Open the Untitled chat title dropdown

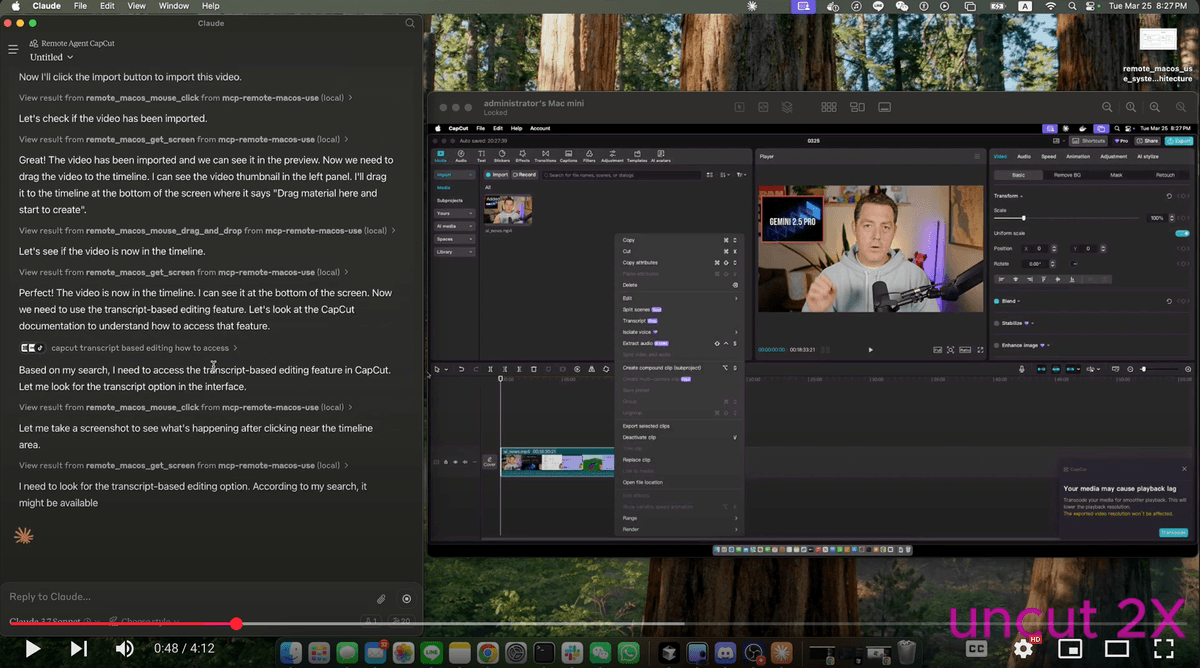tap(52, 57)
